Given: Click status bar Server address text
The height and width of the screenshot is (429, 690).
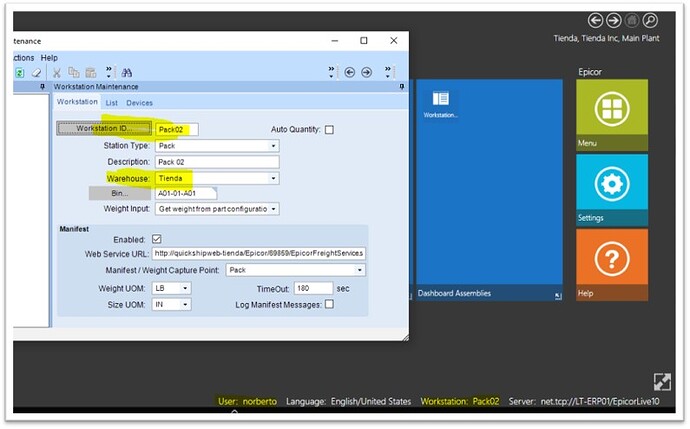Looking at the screenshot, I should (584, 401).
